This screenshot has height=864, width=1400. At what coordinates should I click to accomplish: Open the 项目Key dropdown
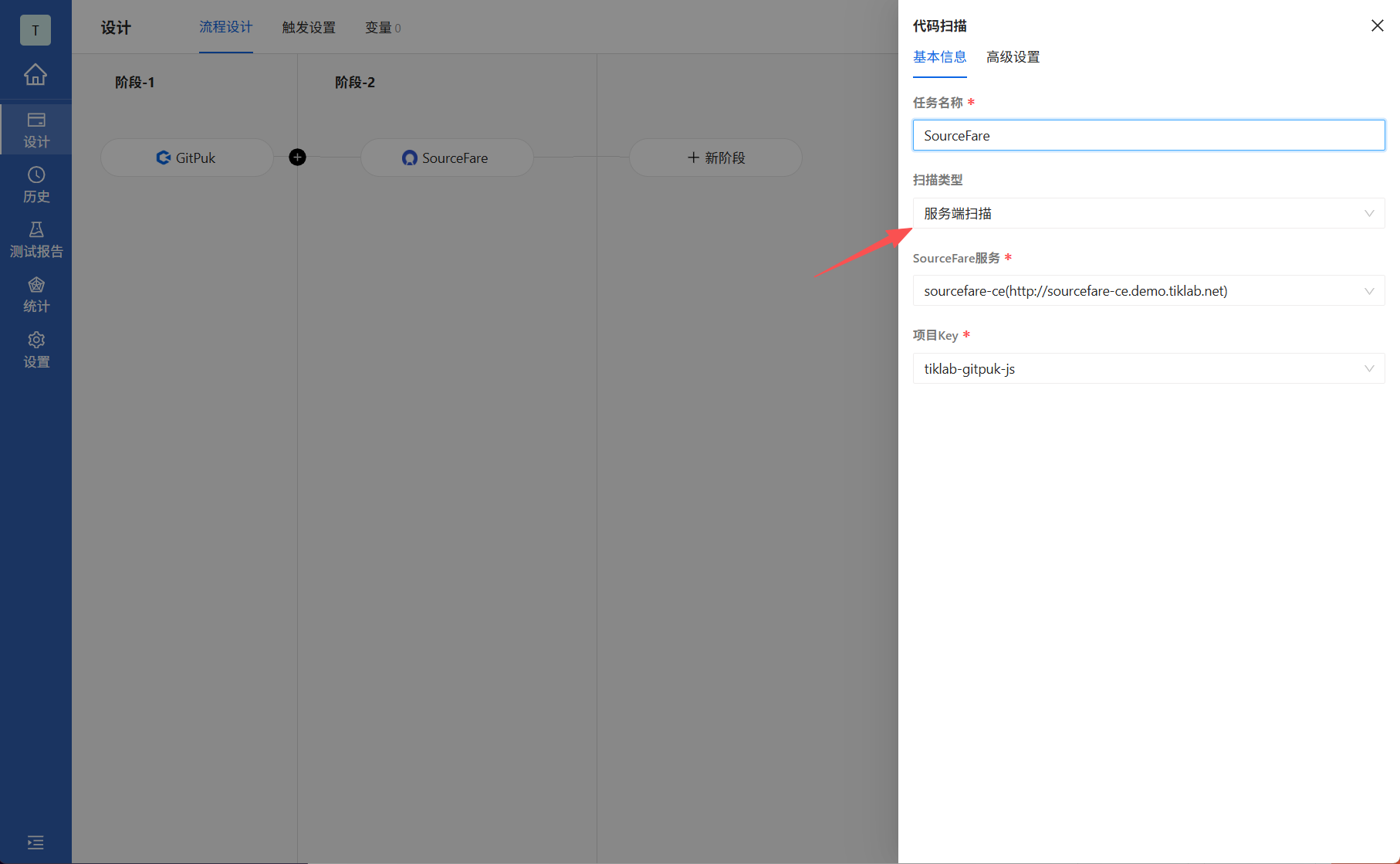tap(1148, 368)
